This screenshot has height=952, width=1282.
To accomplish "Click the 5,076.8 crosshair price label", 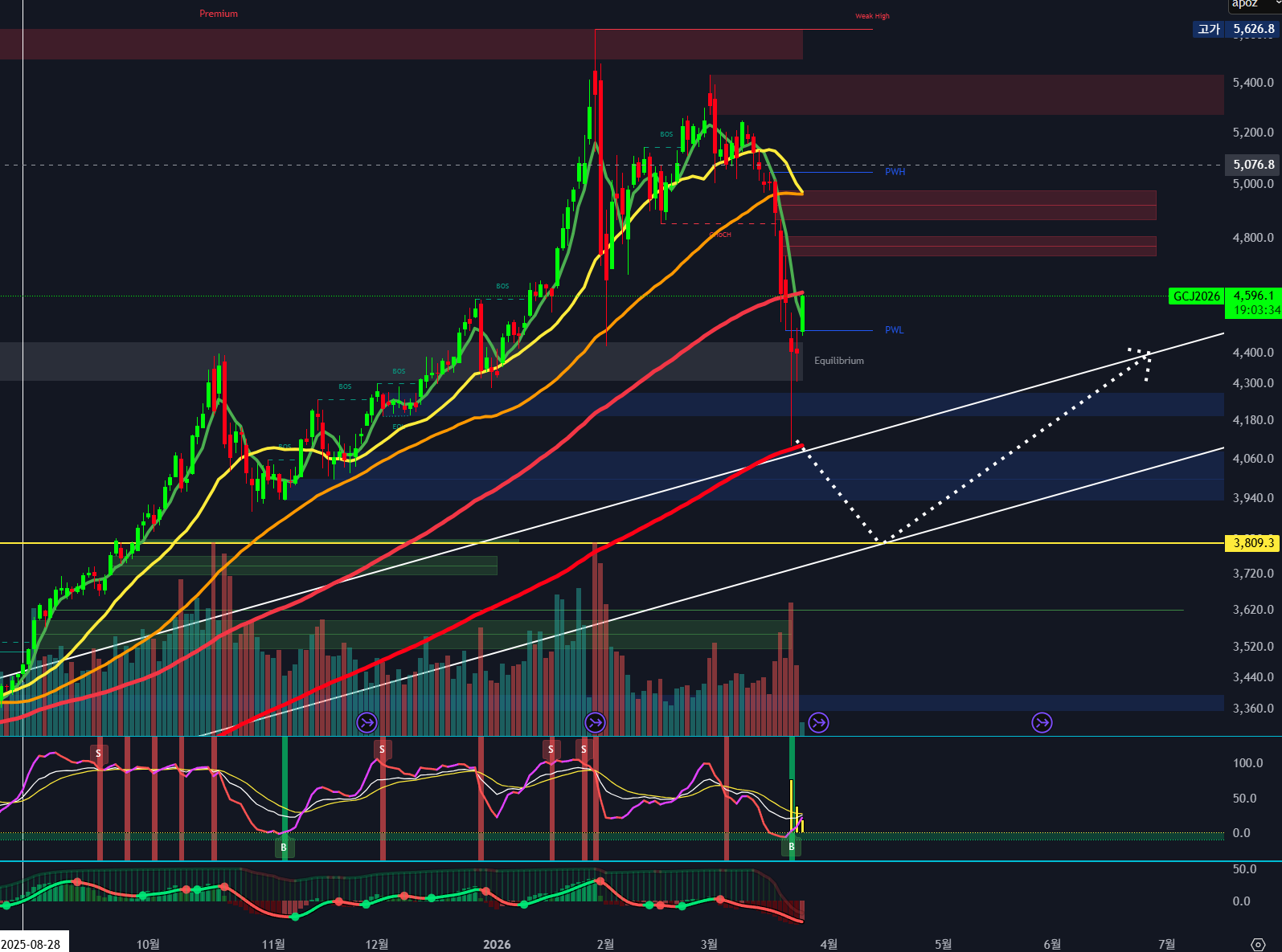I will pyautogui.click(x=1253, y=165).
